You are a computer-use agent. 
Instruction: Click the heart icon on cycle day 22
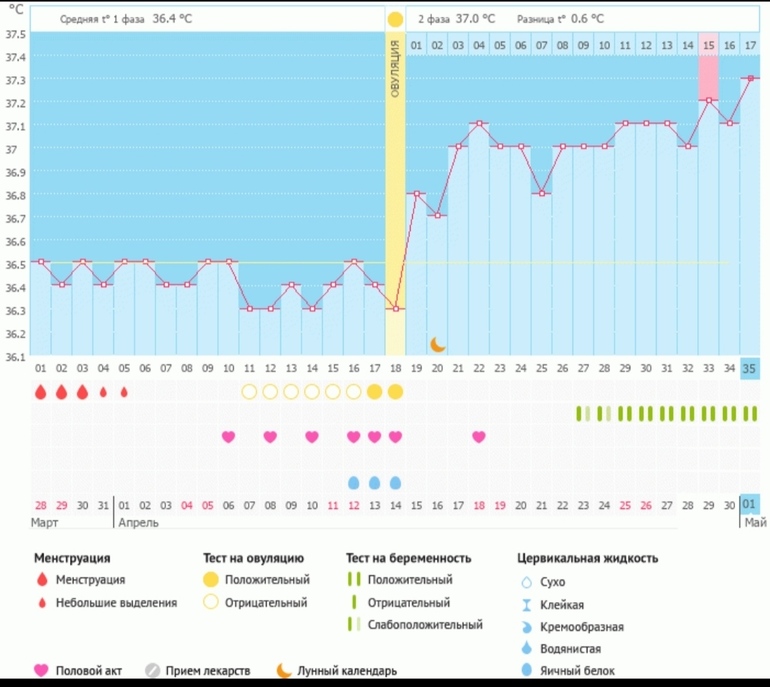479,436
